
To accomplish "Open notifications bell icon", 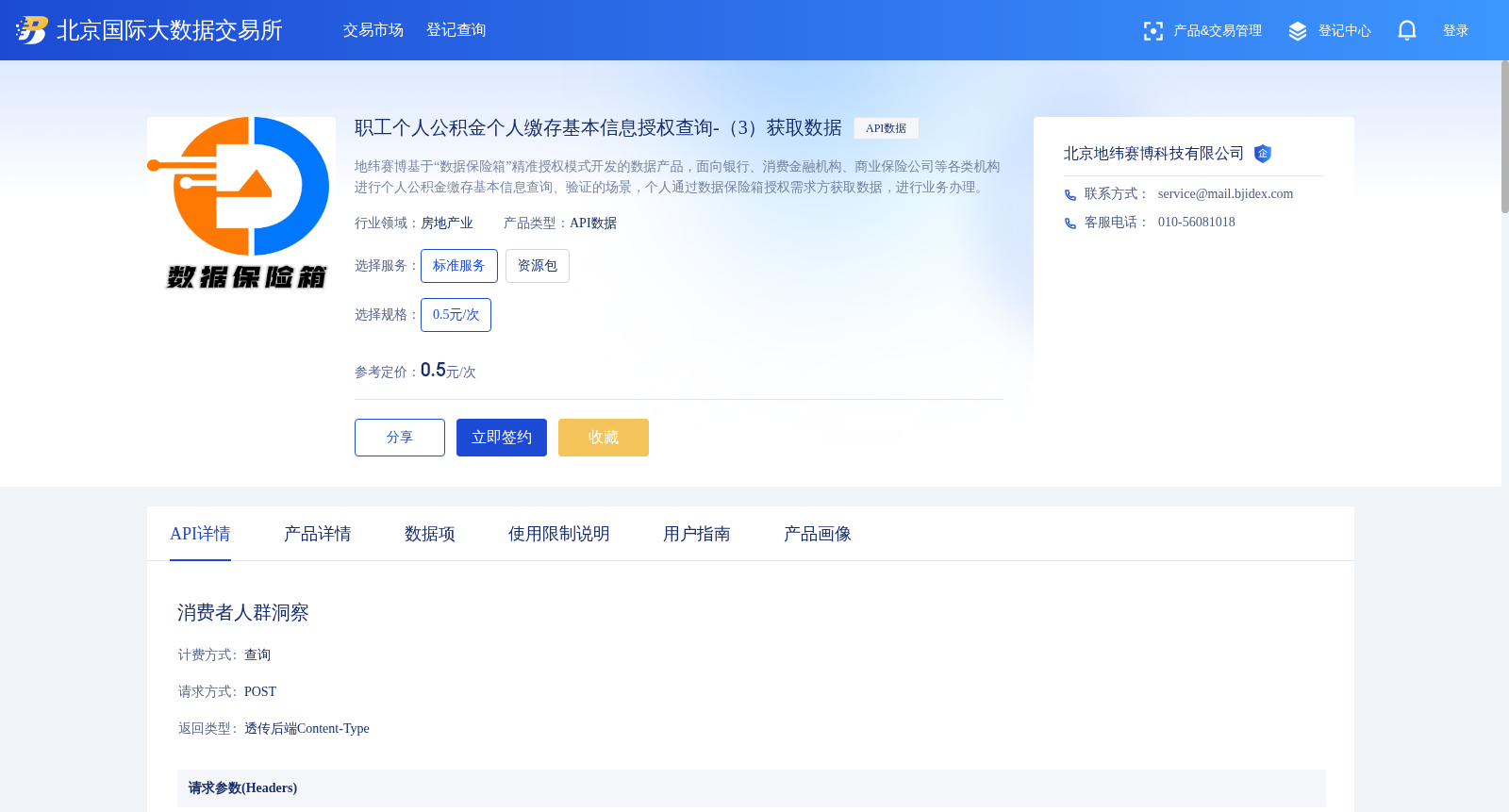I will point(1407,30).
